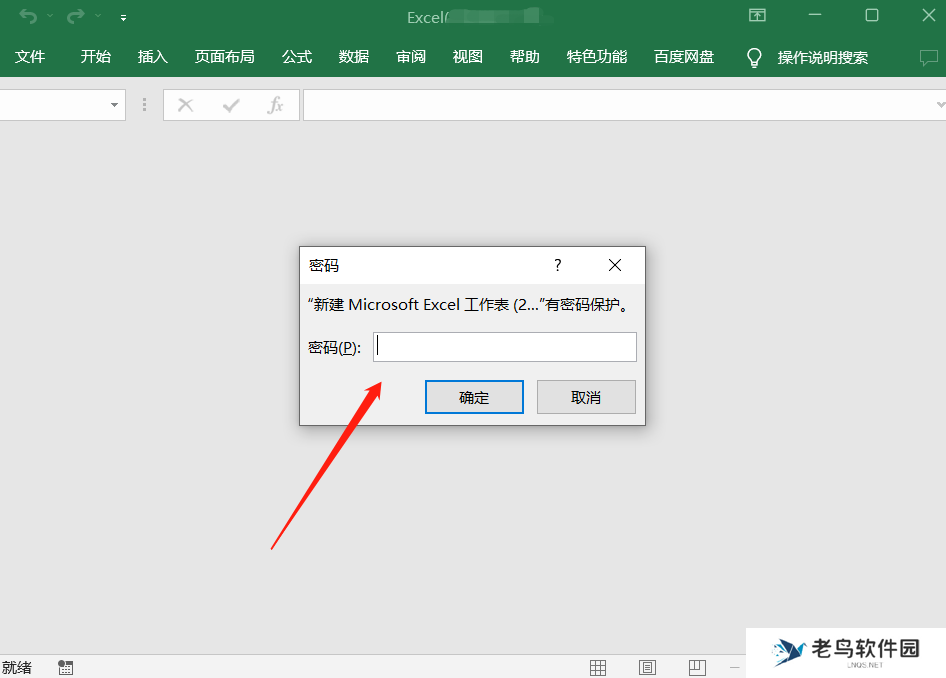Open the Name Box dropdown arrow
946x678 pixels.
[x=113, y=104]
